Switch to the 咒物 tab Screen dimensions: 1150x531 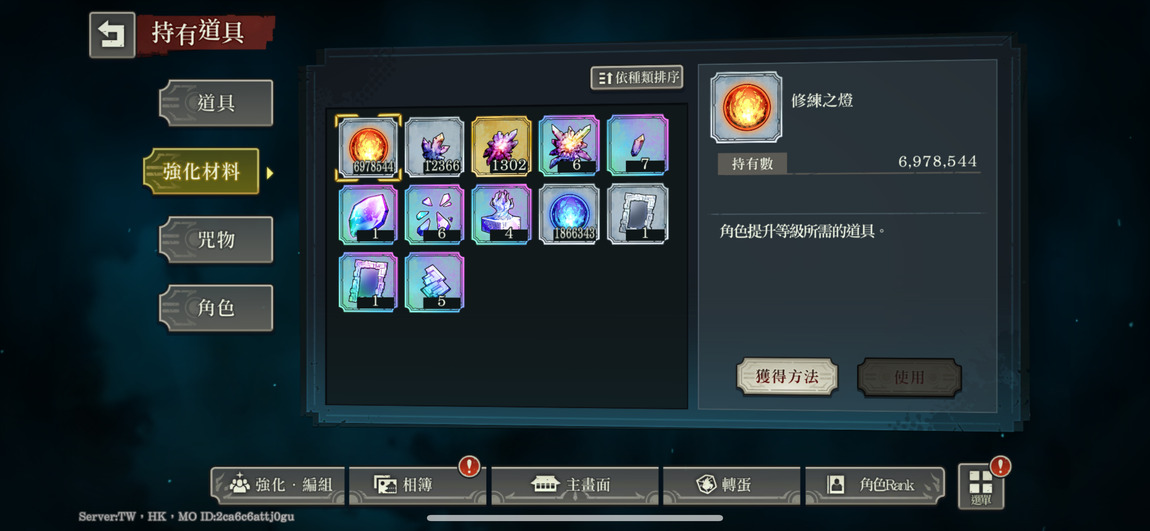click(x=216, y=239)
